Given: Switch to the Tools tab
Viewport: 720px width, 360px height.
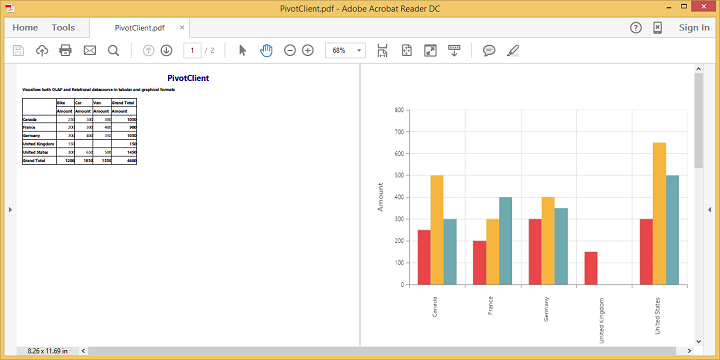Looking at the screenshot, I should pyautogui.click(x=63, y=28).
